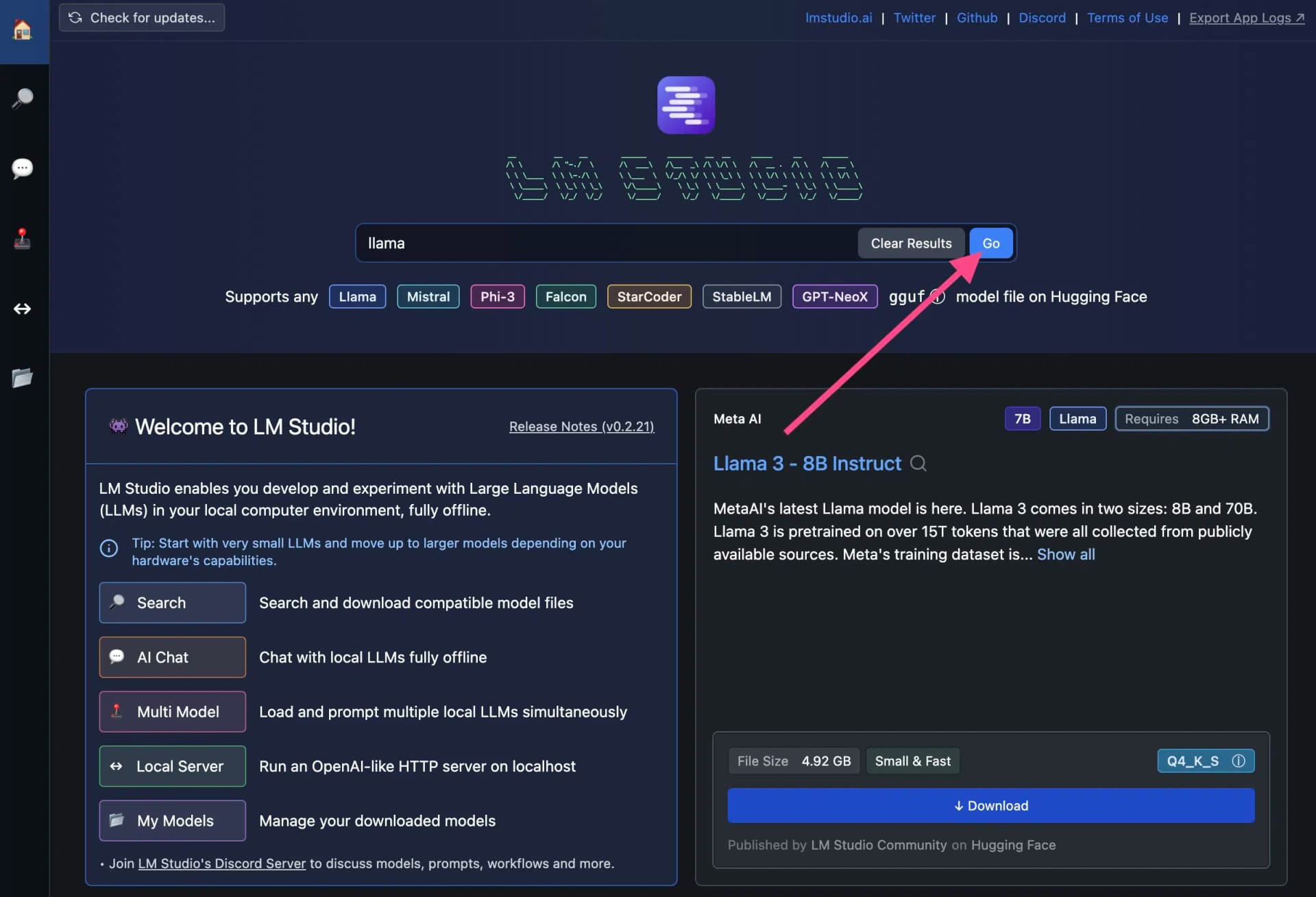Click the gguf info icon
The height and width of the screenshot is (897, 1316).
(x=938, y=296)
